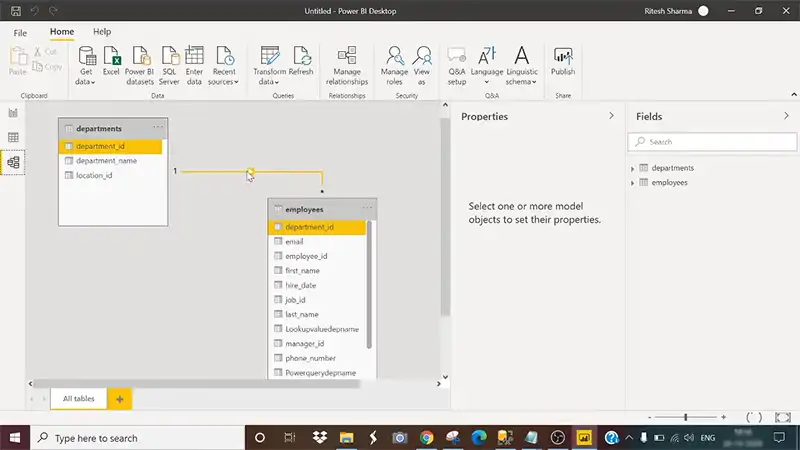
Task: Open Manage relationships dialog
Action: point(347,65)
